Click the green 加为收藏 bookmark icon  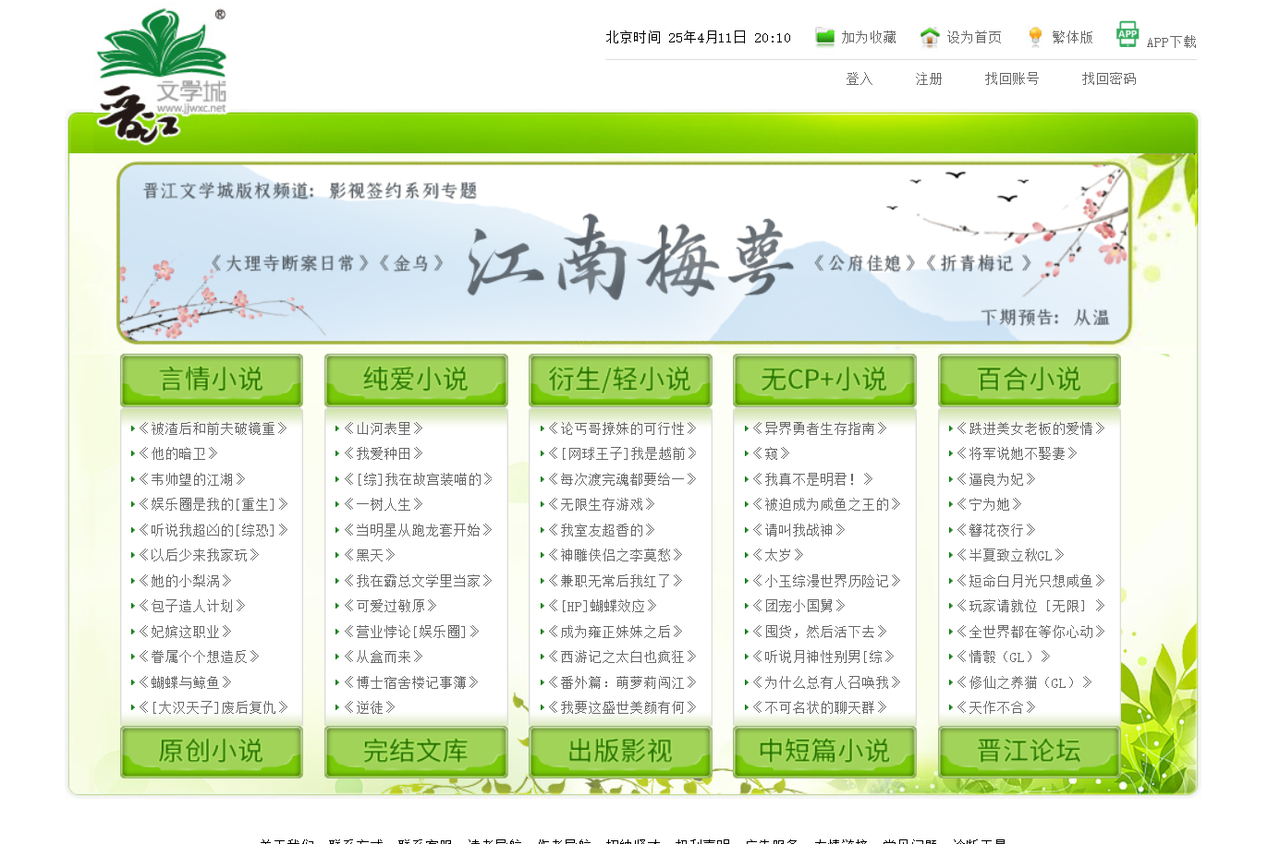click(x=825, y=37)
